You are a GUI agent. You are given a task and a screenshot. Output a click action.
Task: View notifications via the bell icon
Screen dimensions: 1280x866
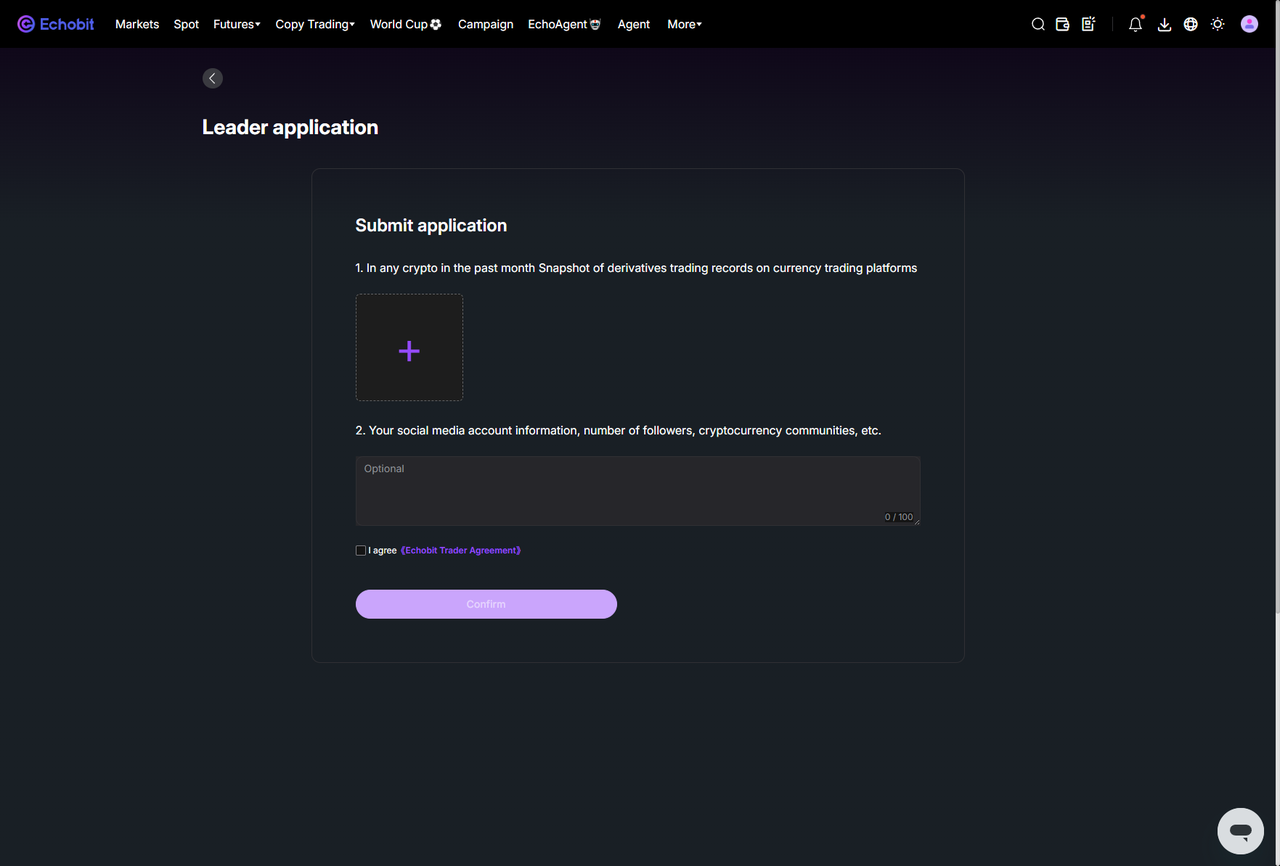coord(1135,24)
